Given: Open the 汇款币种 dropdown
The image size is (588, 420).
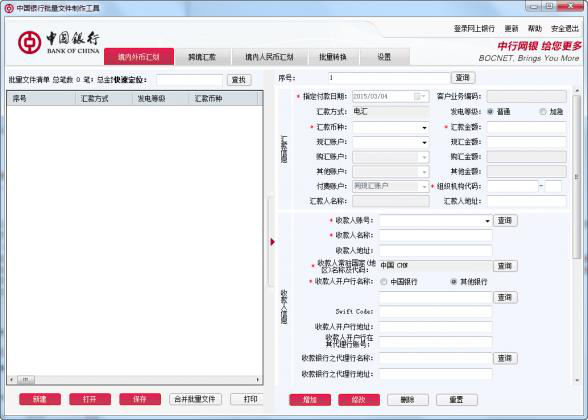Looking at the screenshot, I should (x=424, y=128).
